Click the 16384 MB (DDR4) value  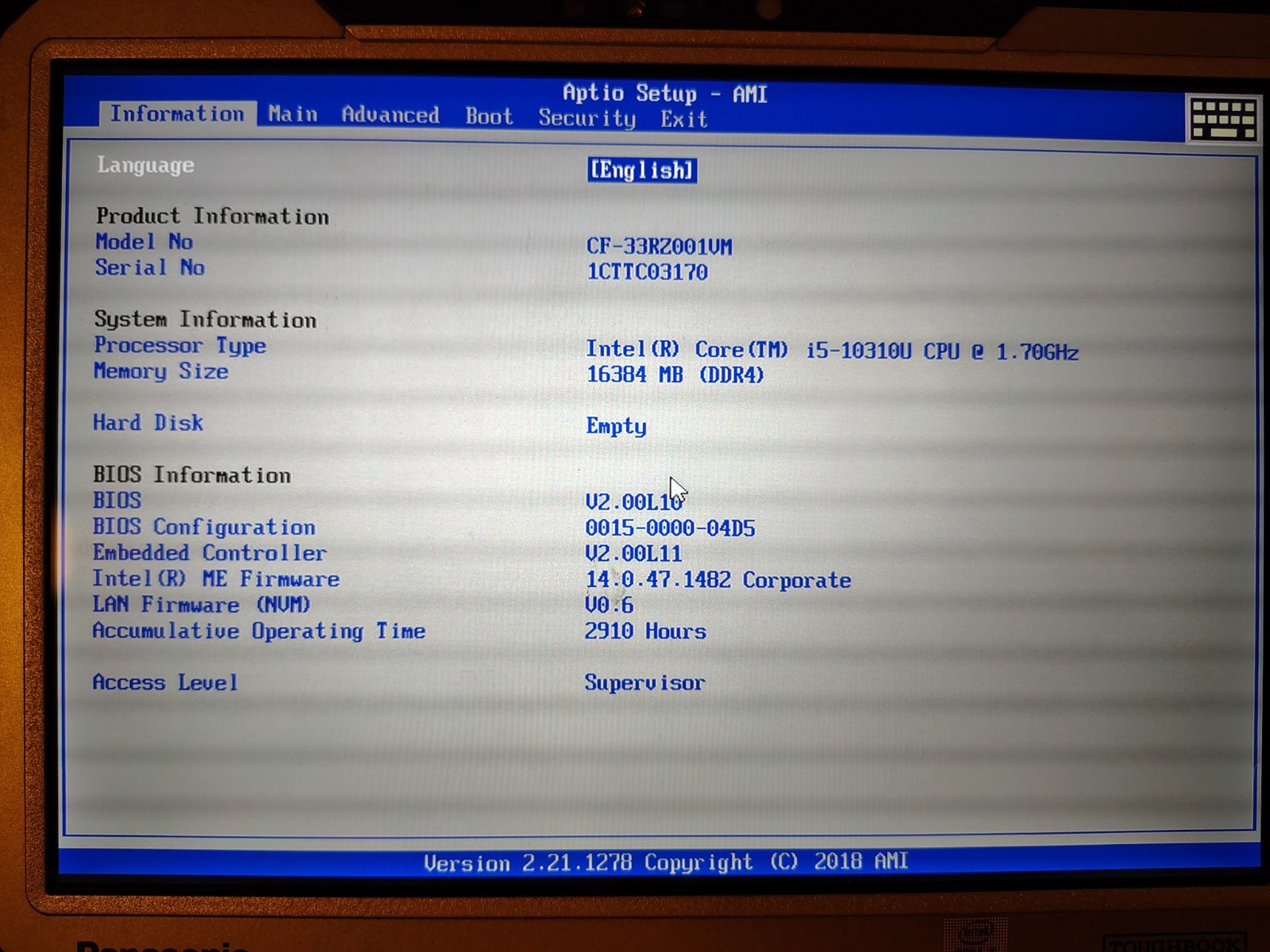point(675,374)
